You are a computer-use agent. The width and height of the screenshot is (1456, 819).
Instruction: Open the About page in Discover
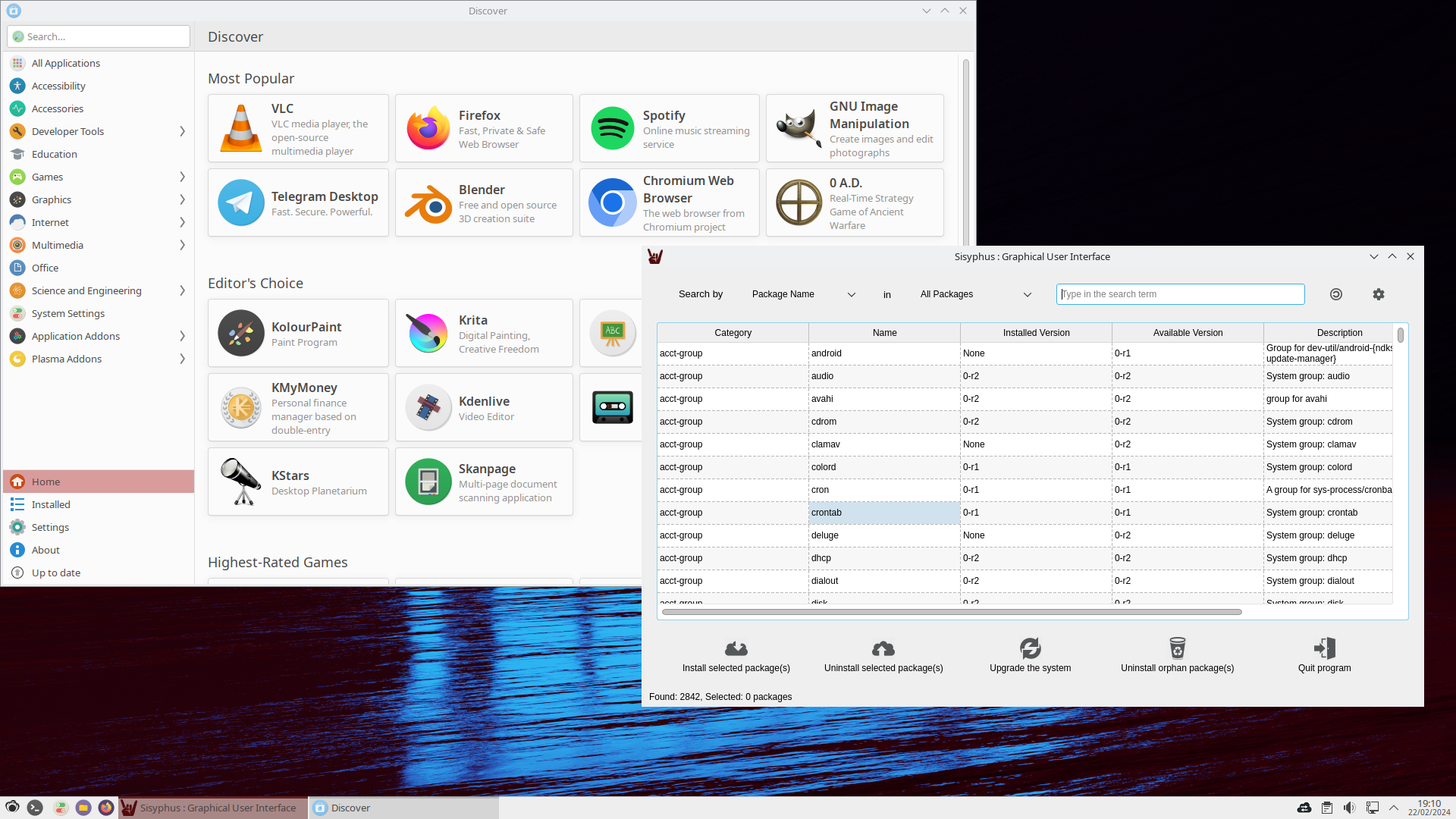pyautogui.click(x=99, y=550)
